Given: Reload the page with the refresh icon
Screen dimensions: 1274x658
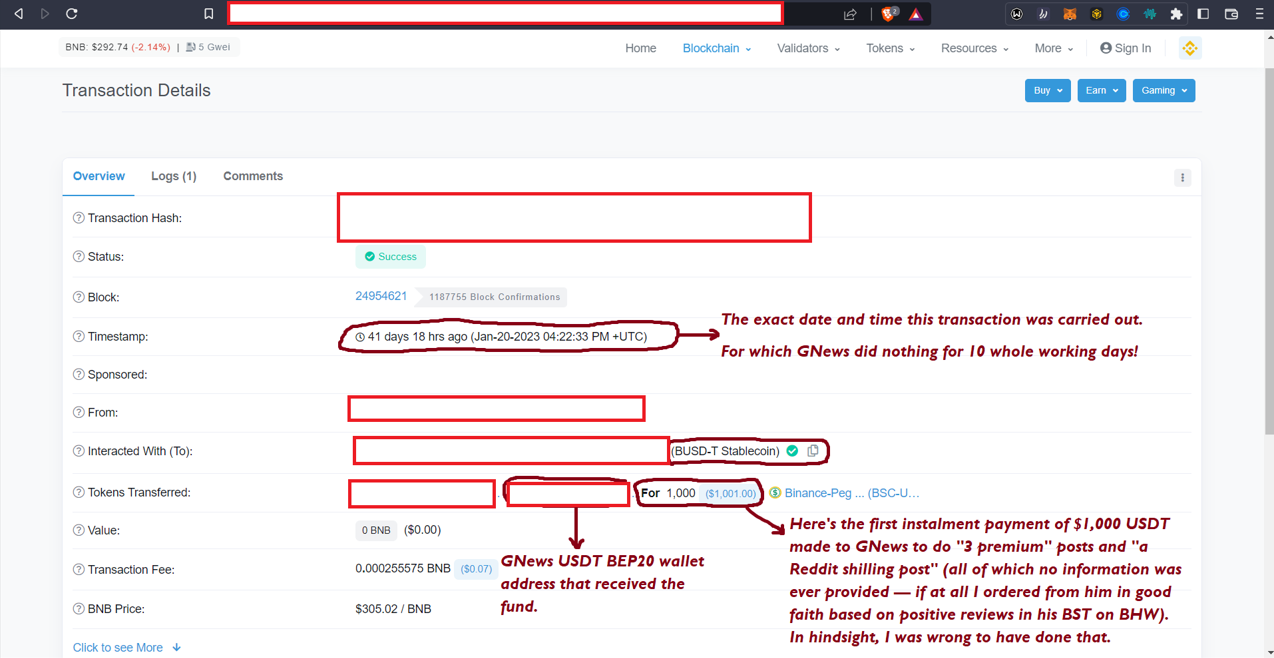Looking at the screenshot, I should [72, 14].
